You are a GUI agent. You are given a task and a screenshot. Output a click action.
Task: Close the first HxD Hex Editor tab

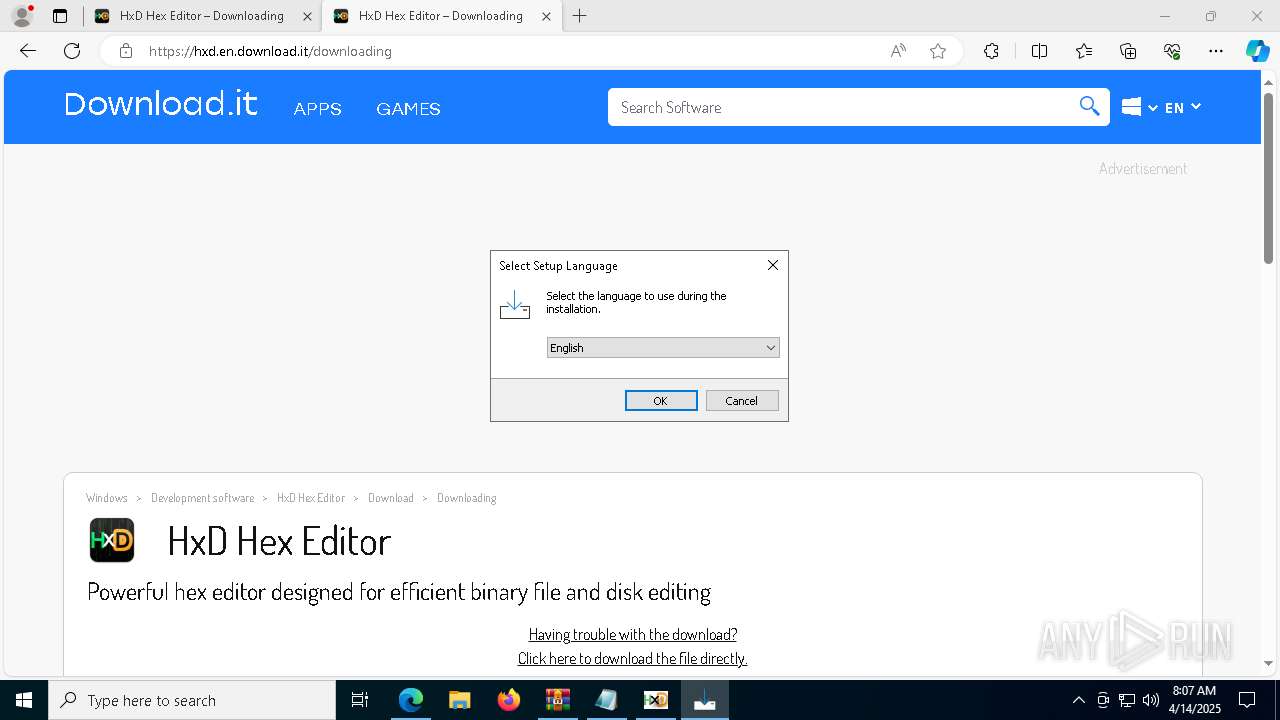pos(307,16)
